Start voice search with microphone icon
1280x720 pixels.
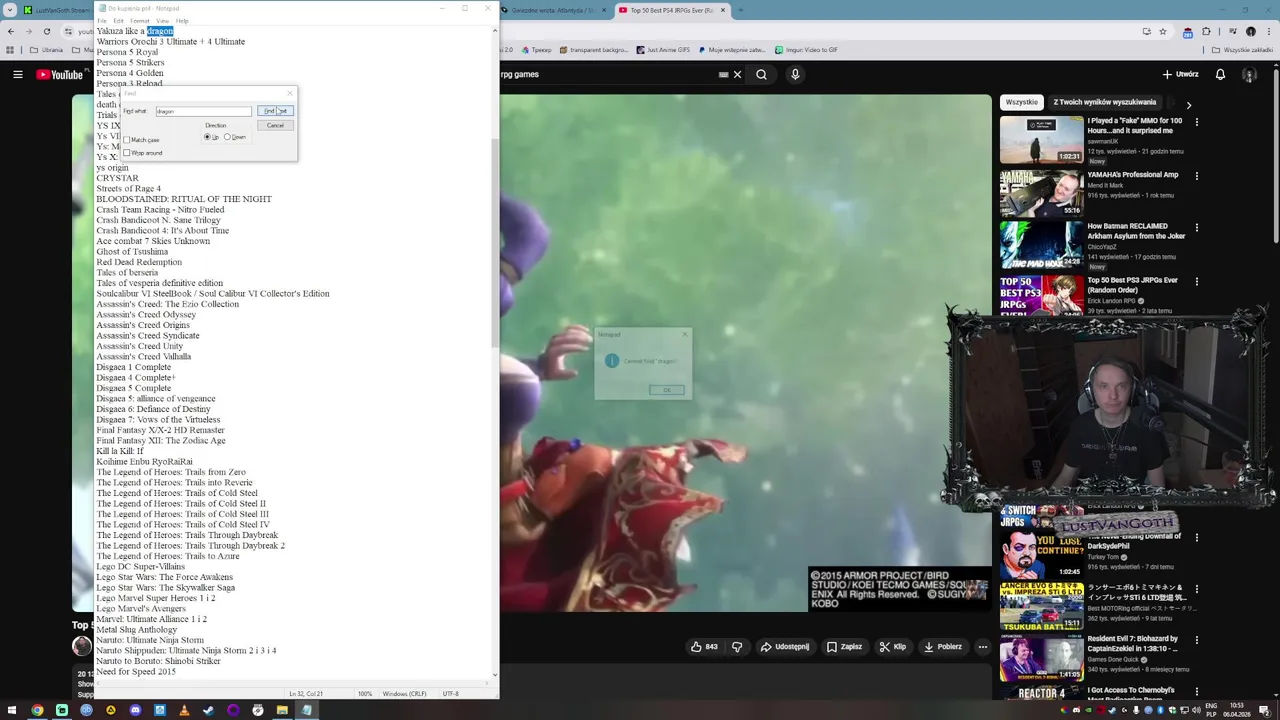795,74
